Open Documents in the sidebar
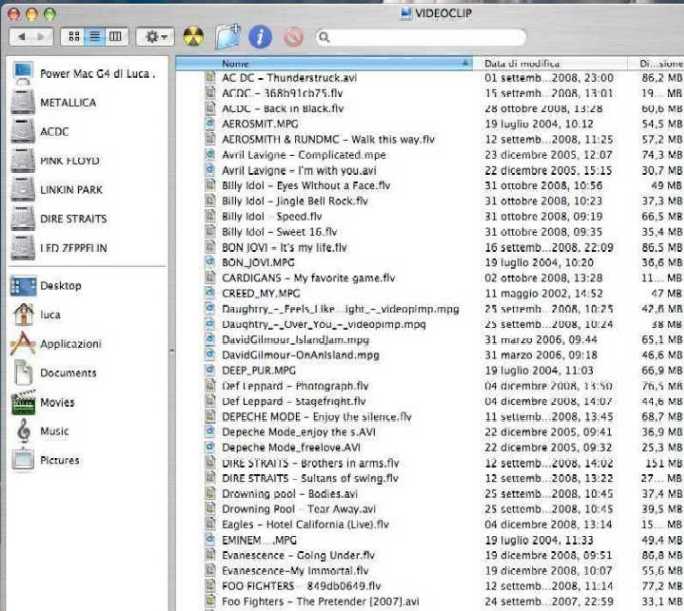This screenshot has width=684, height=611. pos(55,373)
